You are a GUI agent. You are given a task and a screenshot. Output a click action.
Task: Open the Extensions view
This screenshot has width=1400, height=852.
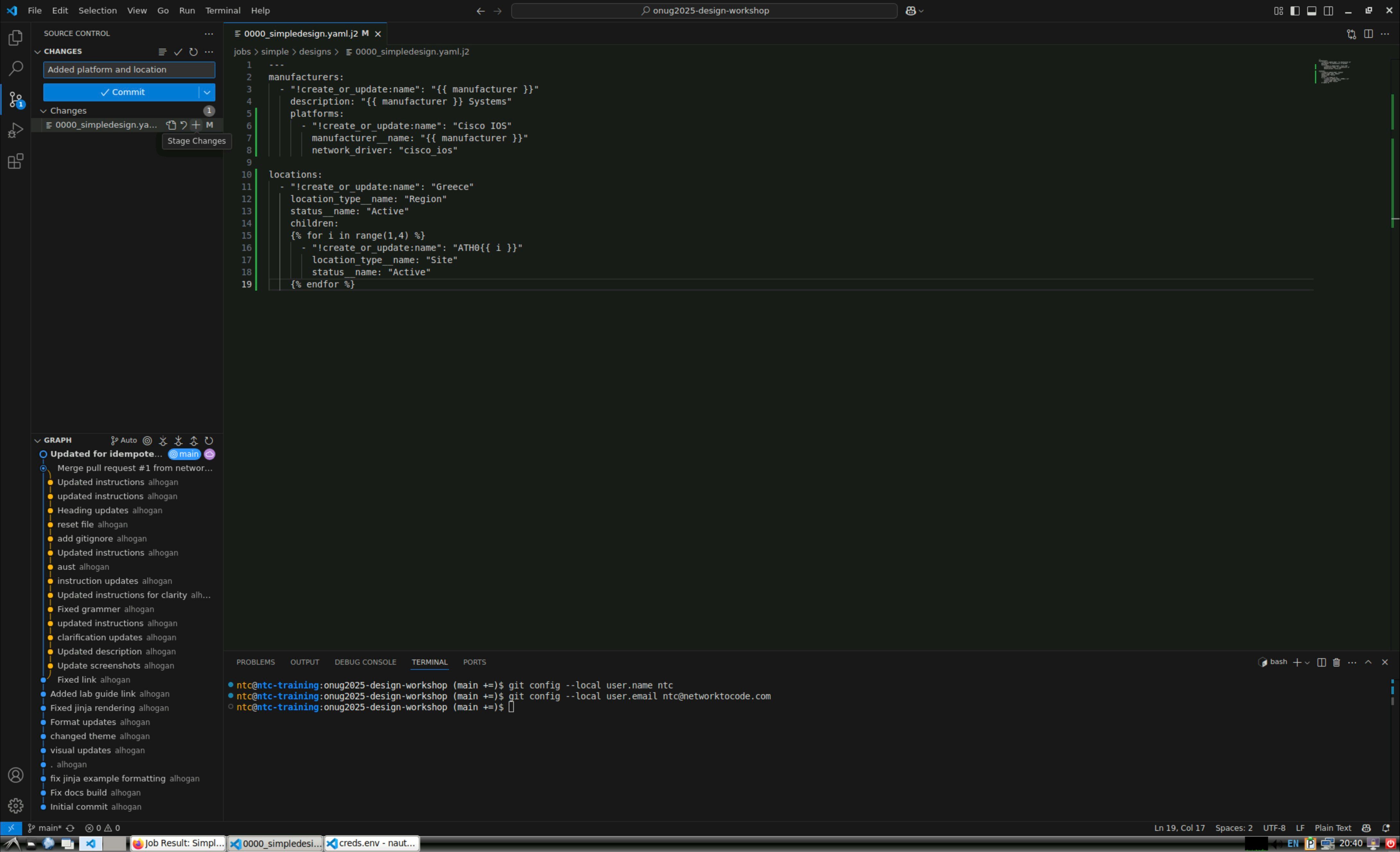[x=15, y=162]
